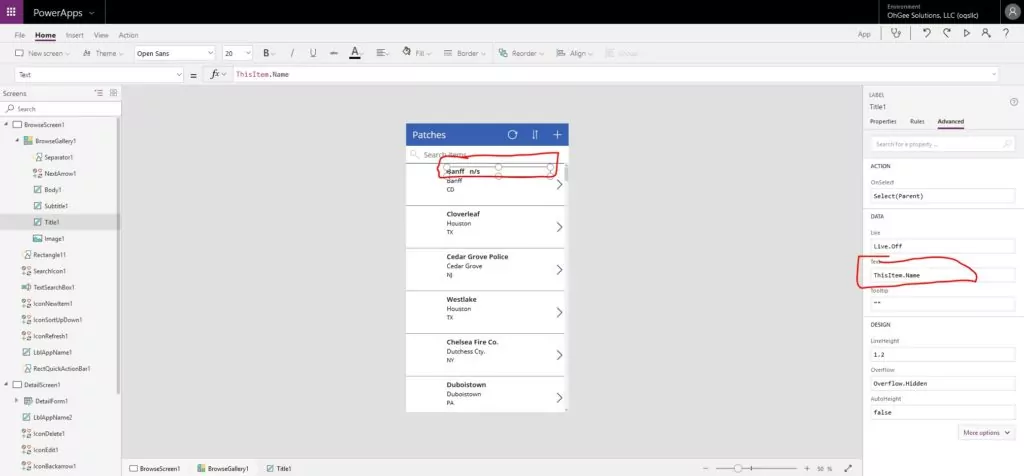Open the Insert ribbon tab
Screen dimensions: 1024x476
74,35
